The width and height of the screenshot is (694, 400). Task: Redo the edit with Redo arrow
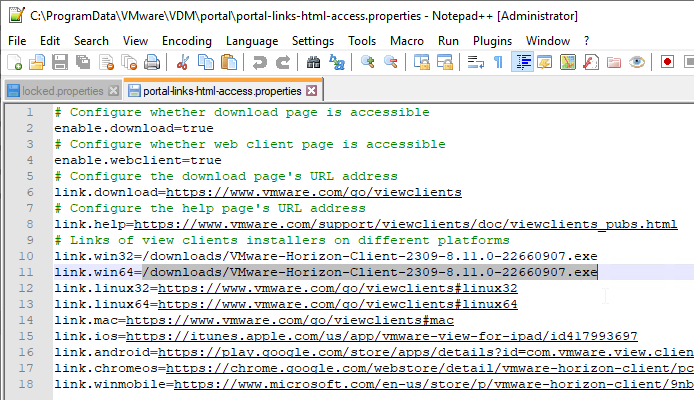tap(282, 62)
